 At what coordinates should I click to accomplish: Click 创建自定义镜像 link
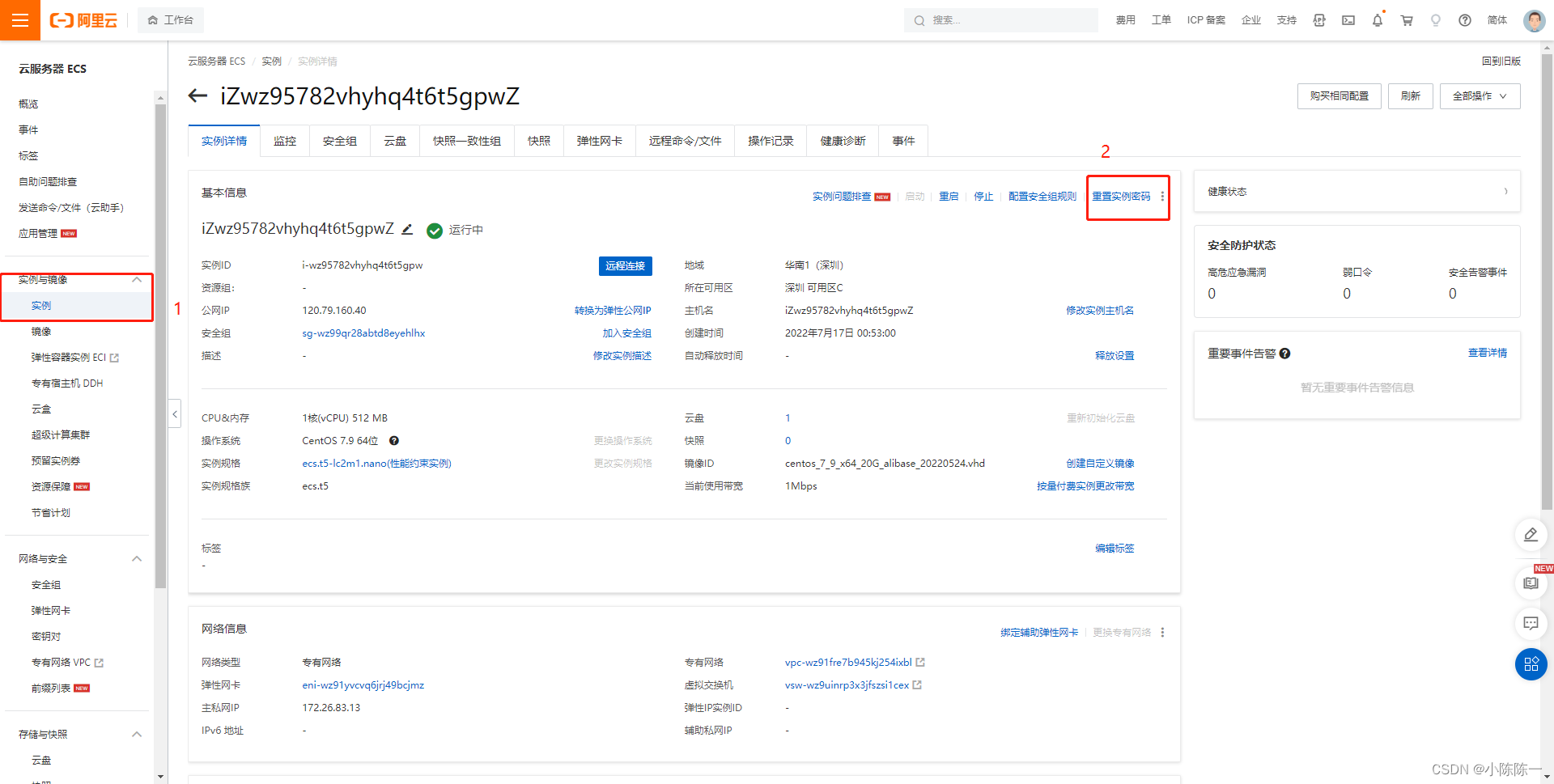(1100, 464)
